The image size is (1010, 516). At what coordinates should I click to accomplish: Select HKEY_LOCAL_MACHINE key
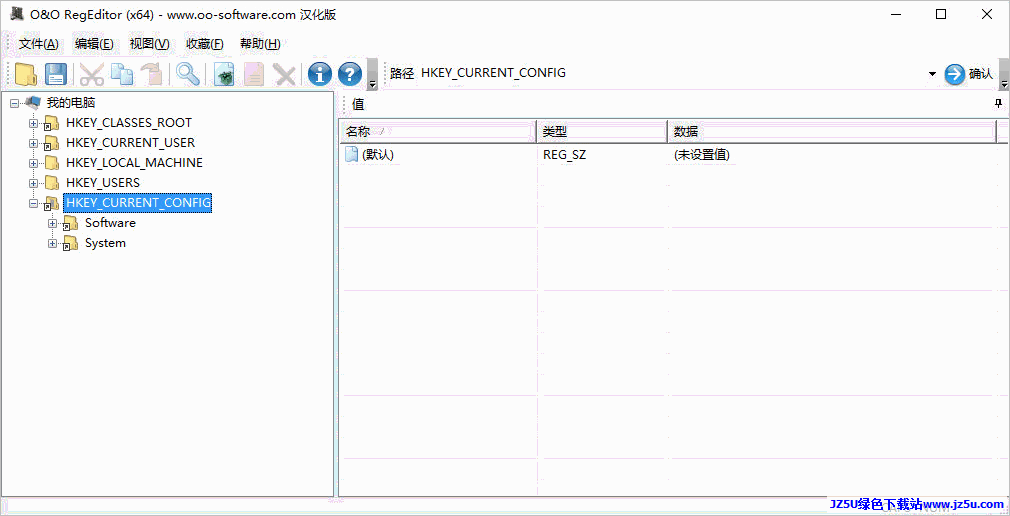tap(134, 162)
